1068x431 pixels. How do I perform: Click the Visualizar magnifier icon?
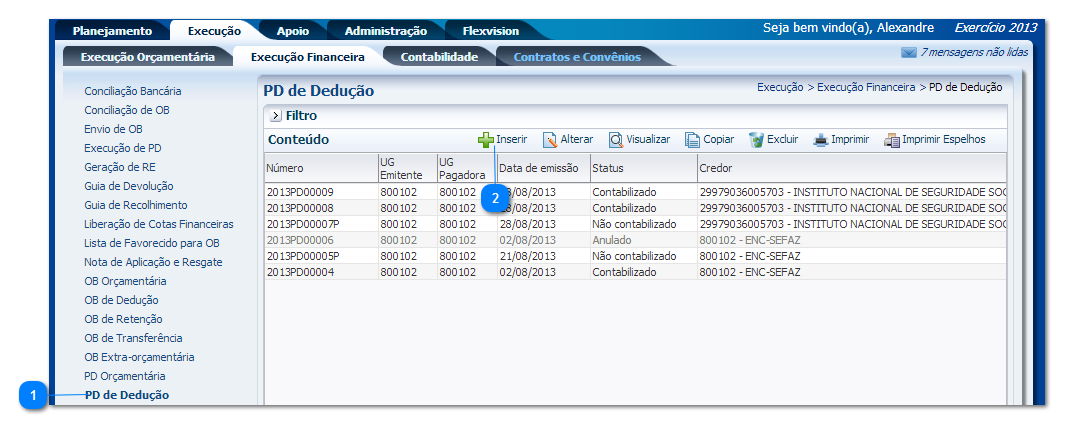pos(616,140)
